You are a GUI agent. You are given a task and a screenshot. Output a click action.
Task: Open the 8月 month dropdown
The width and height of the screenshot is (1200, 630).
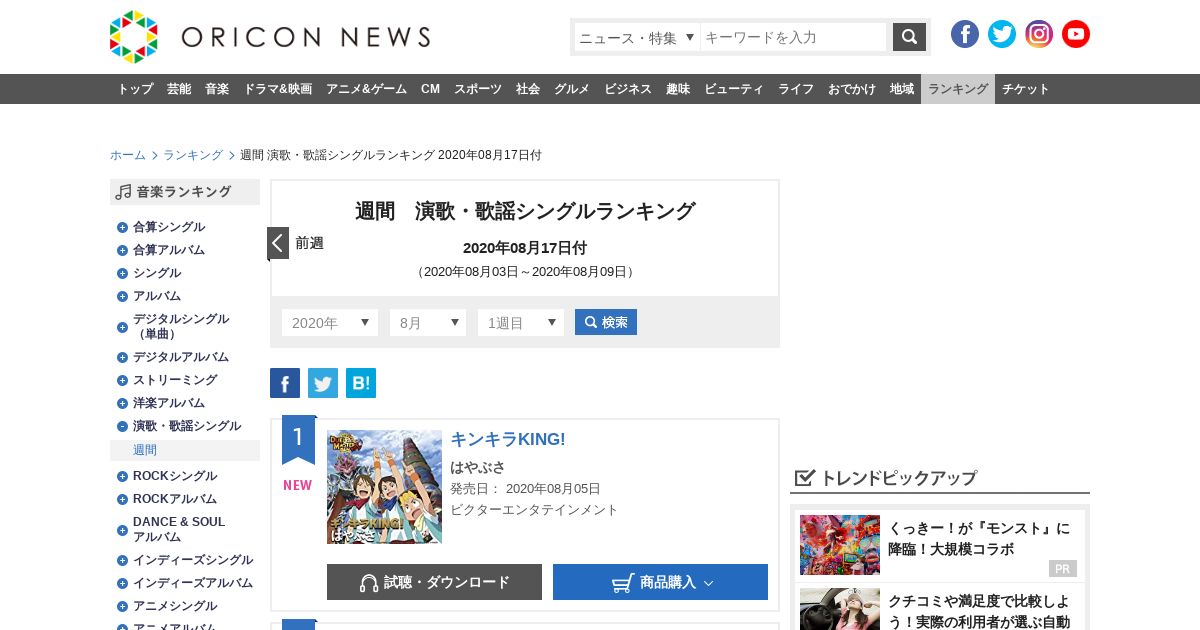coord(428,322)
